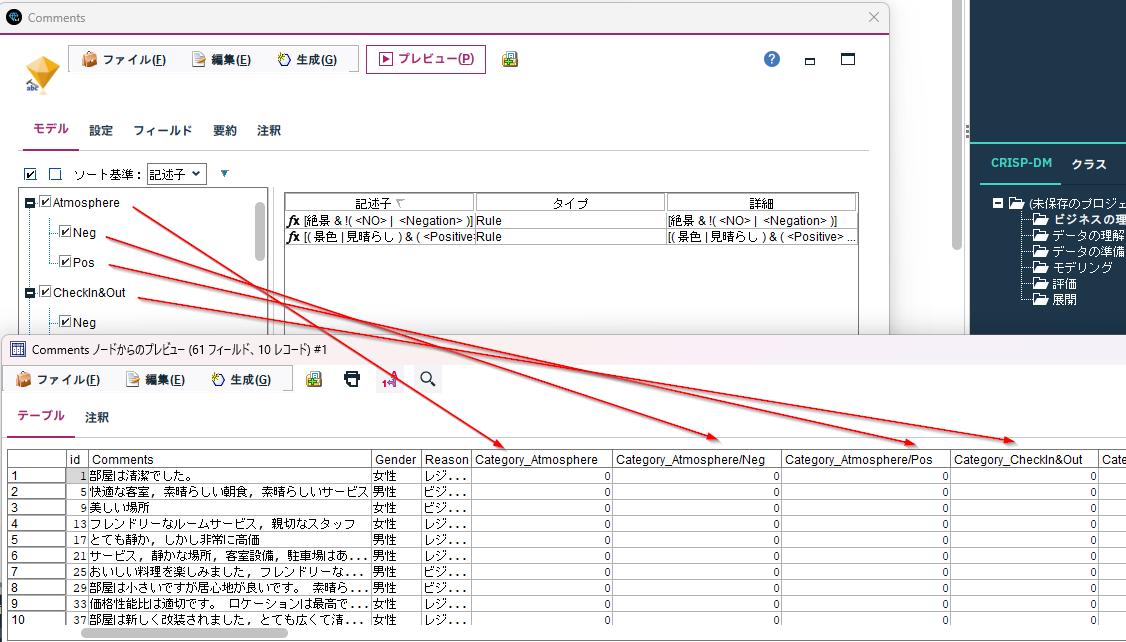
Task: Switch to the モデル tab
Action: tap(51, 129)
